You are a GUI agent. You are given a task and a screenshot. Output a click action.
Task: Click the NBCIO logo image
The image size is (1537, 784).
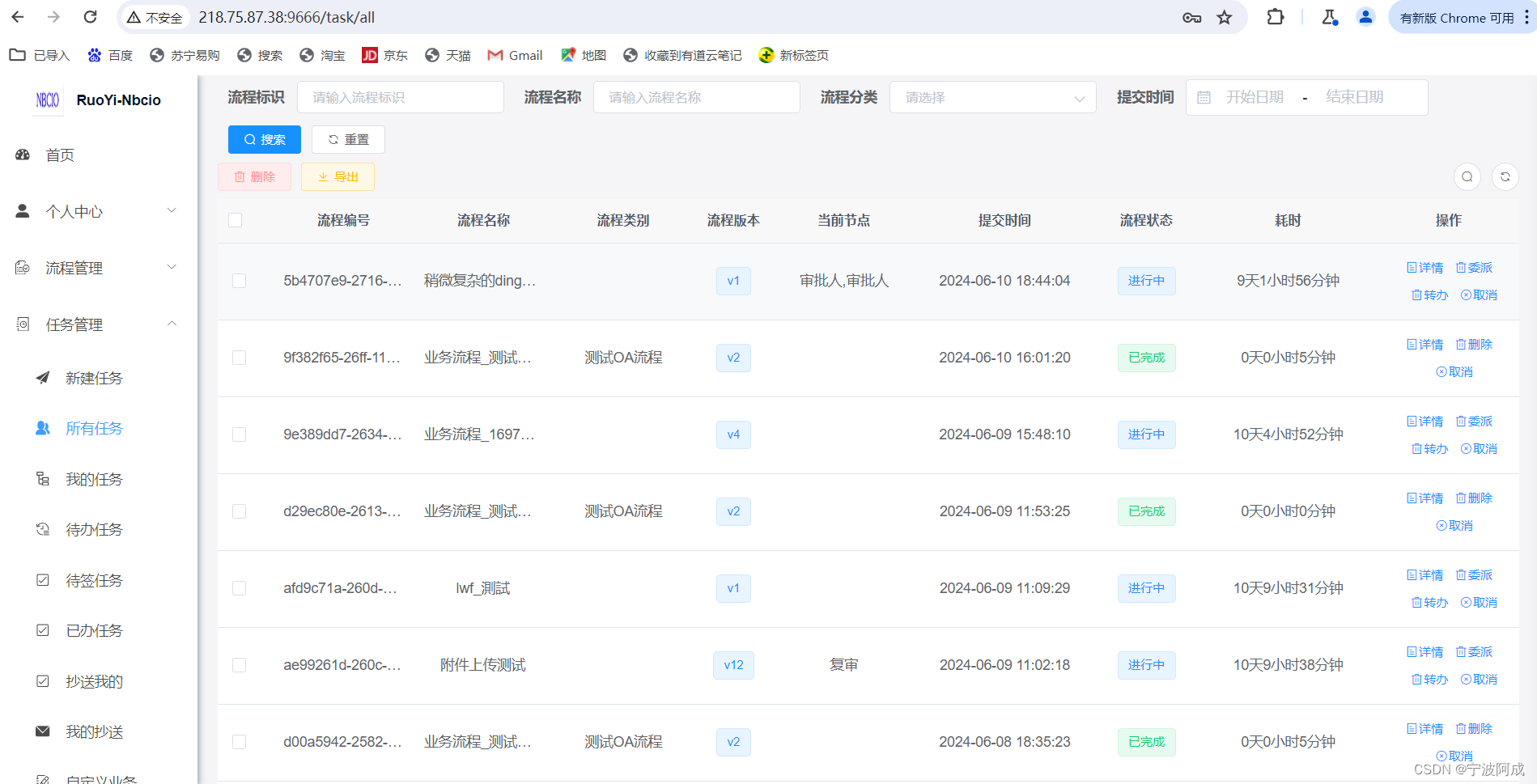48,100
